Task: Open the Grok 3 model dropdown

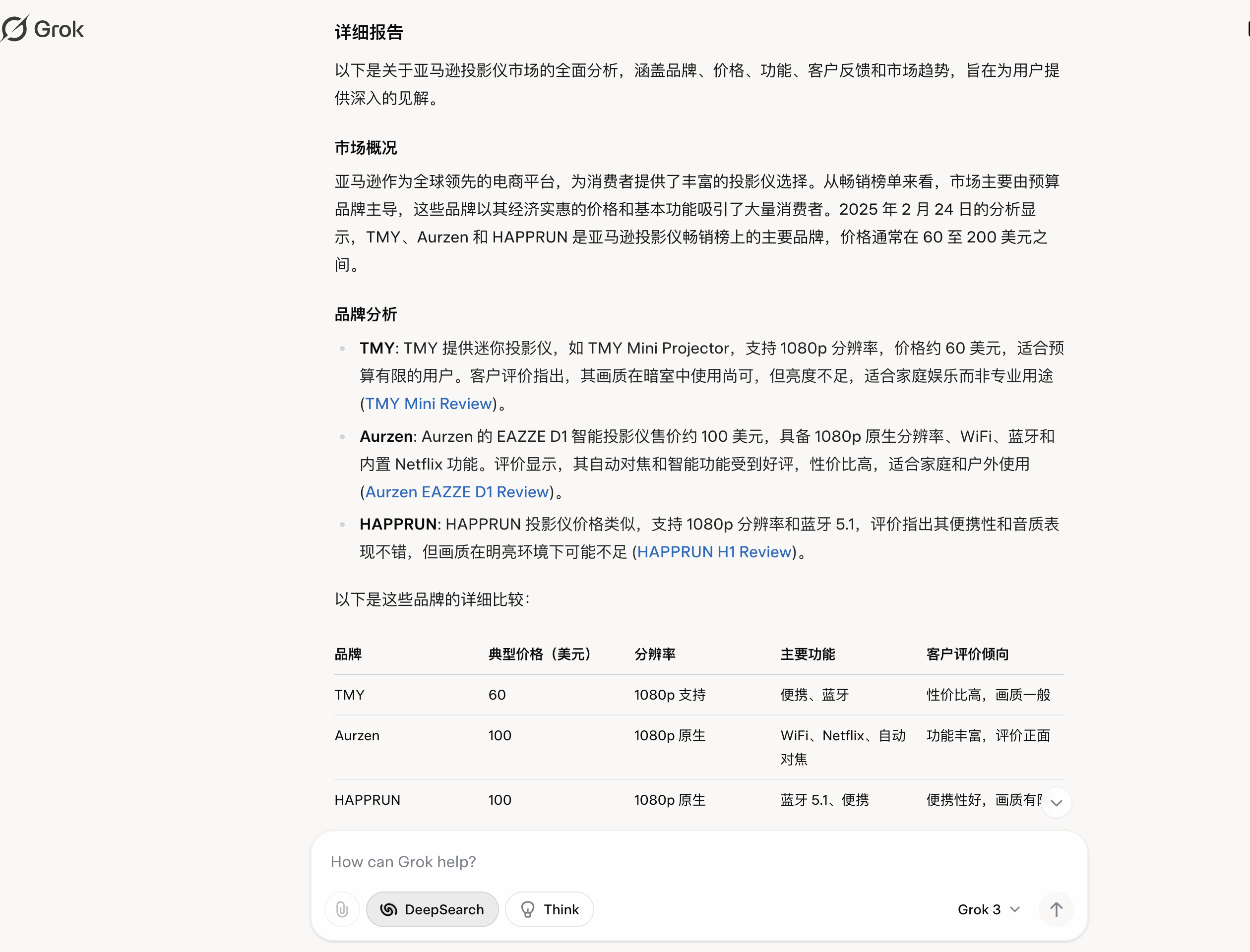Action: coord(989,909)
